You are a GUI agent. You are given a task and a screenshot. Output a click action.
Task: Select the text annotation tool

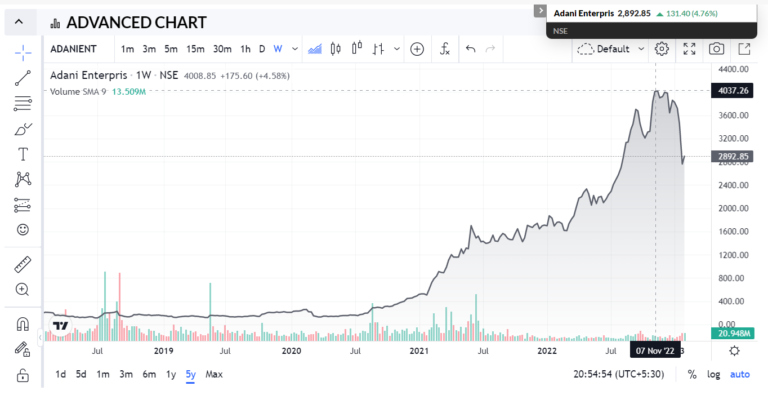point(23,154)
